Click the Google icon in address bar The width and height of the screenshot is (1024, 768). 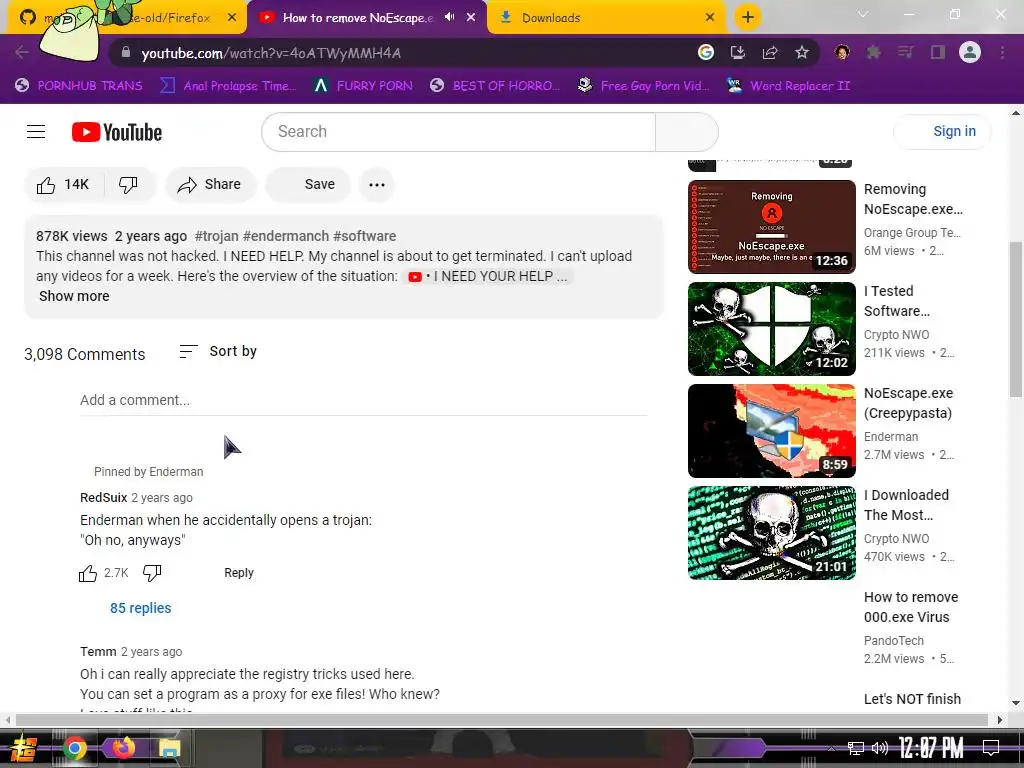[706, 52]
